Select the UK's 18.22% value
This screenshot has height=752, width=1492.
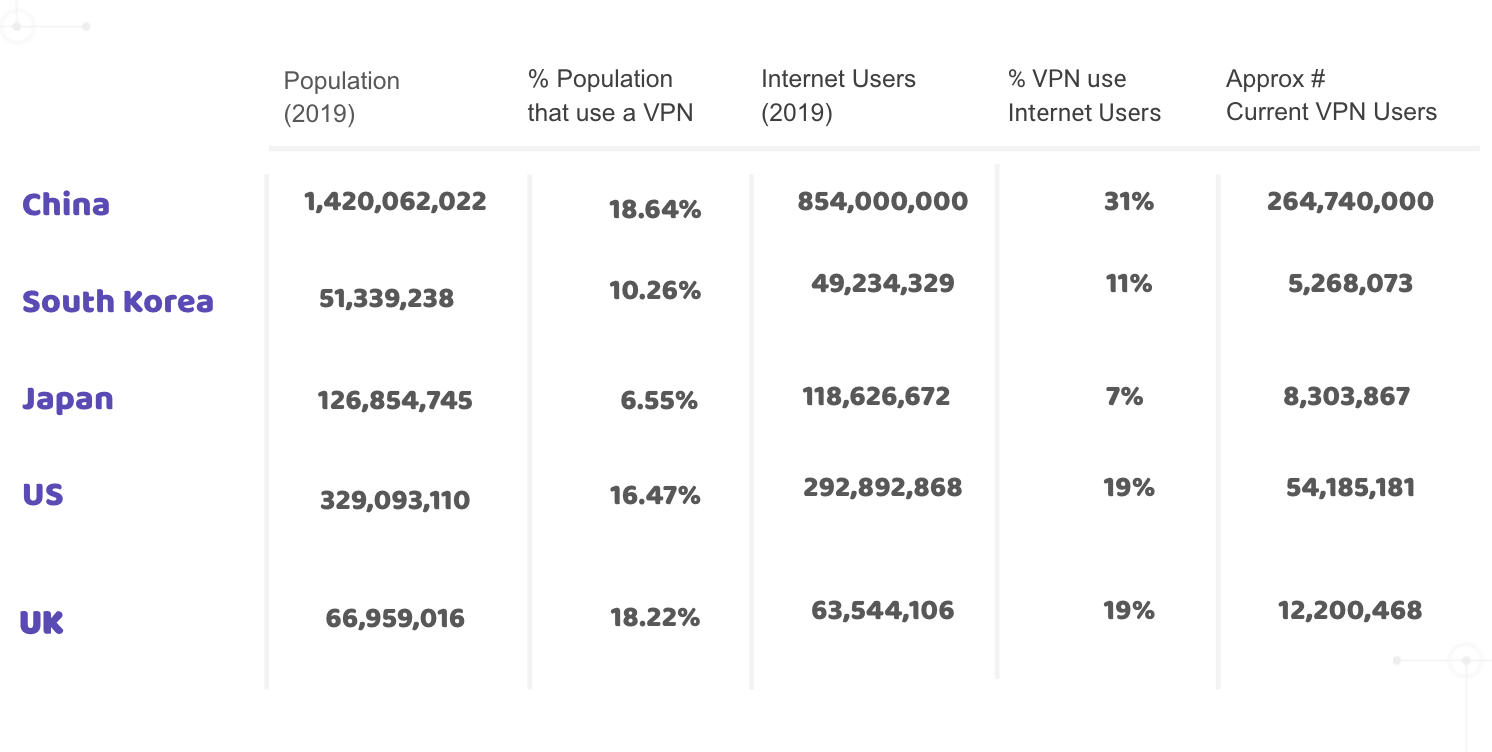coord(655,617)
